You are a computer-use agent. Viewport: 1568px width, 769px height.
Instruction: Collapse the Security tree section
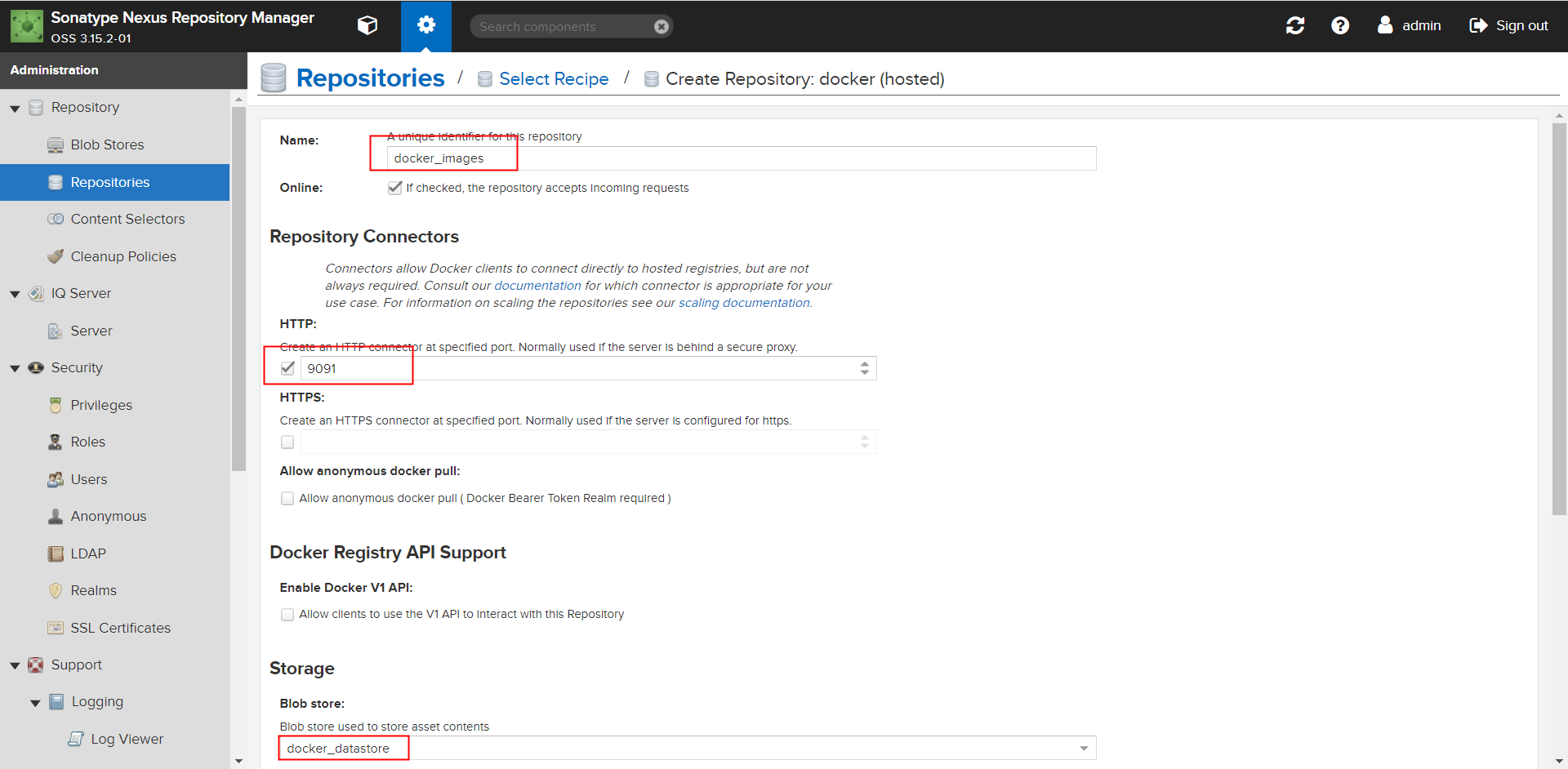pyautogui.click(x=15, y=368)
